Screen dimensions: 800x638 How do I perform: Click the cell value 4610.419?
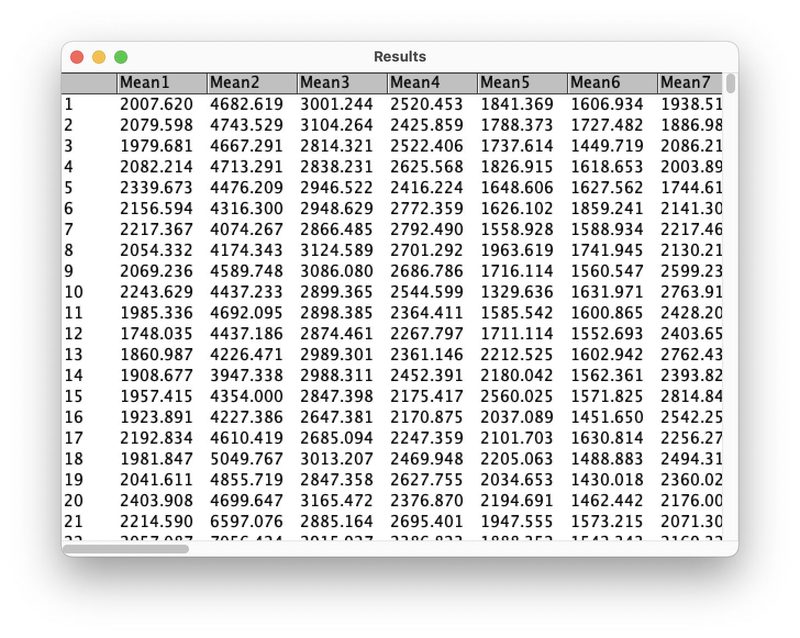click(246, 438)
